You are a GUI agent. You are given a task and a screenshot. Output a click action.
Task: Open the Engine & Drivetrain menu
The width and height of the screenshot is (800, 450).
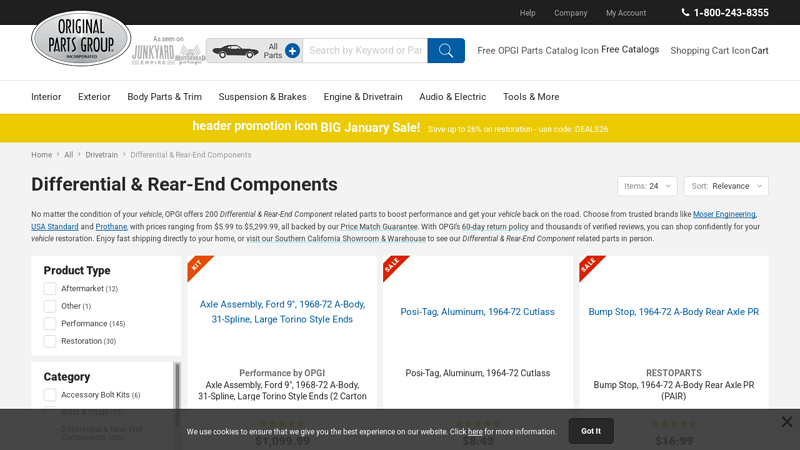coord(363,97)
